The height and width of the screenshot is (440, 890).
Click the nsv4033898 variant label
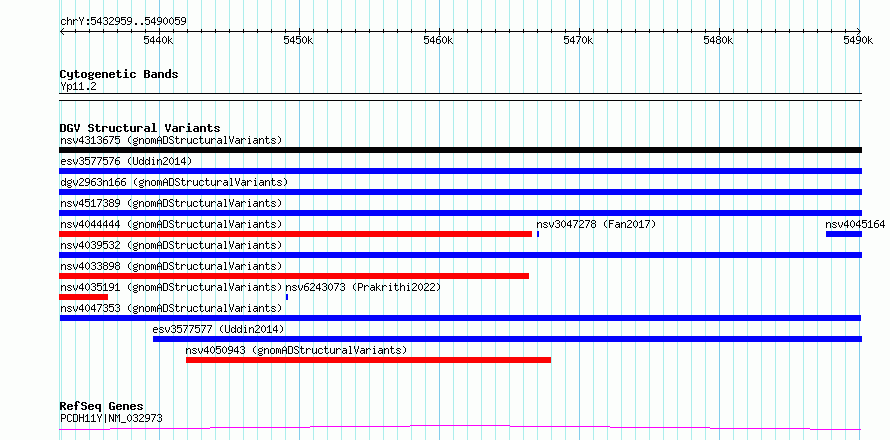point(171,266)
